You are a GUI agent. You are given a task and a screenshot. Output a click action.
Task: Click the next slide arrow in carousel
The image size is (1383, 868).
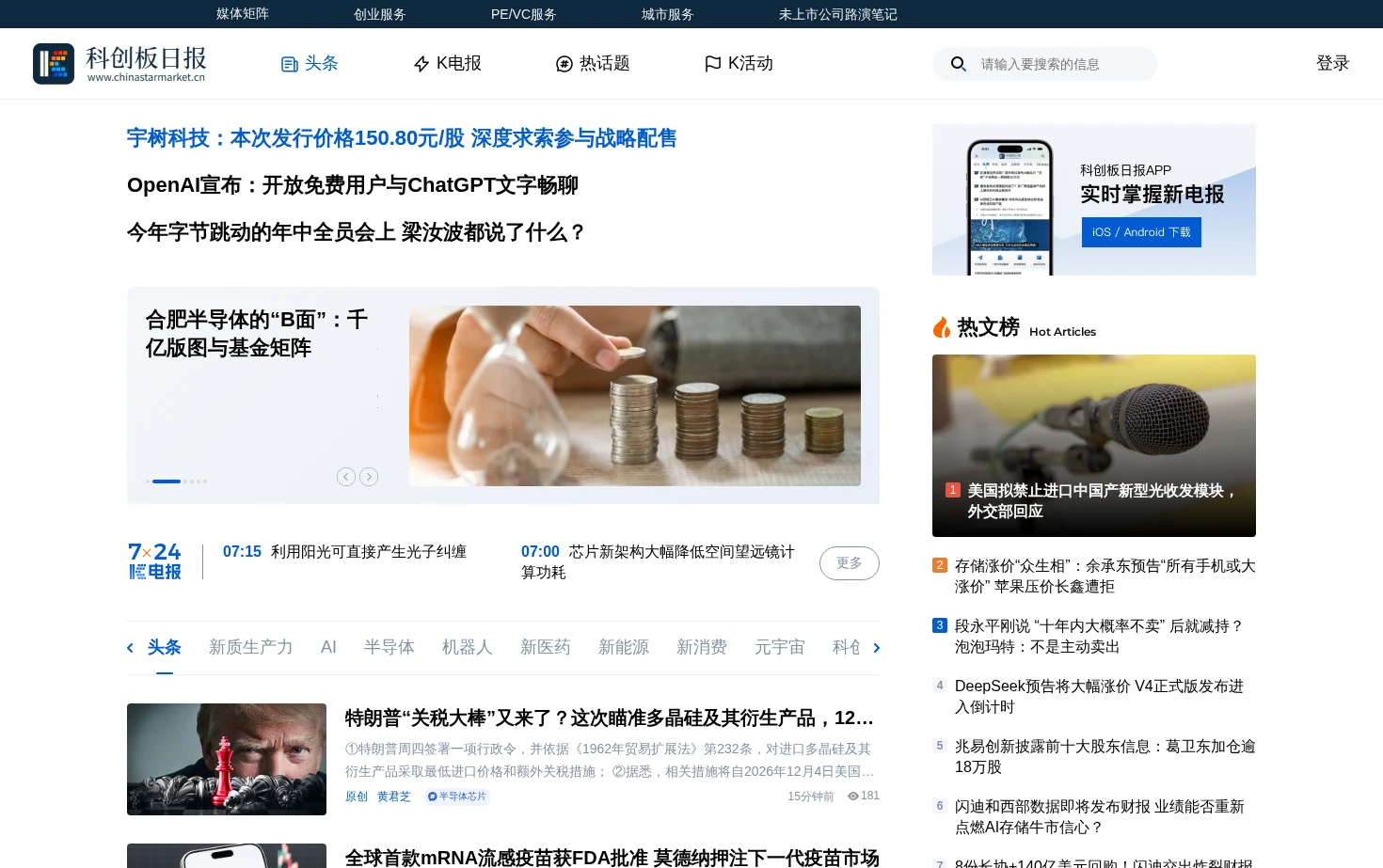(x=369, y=477)
